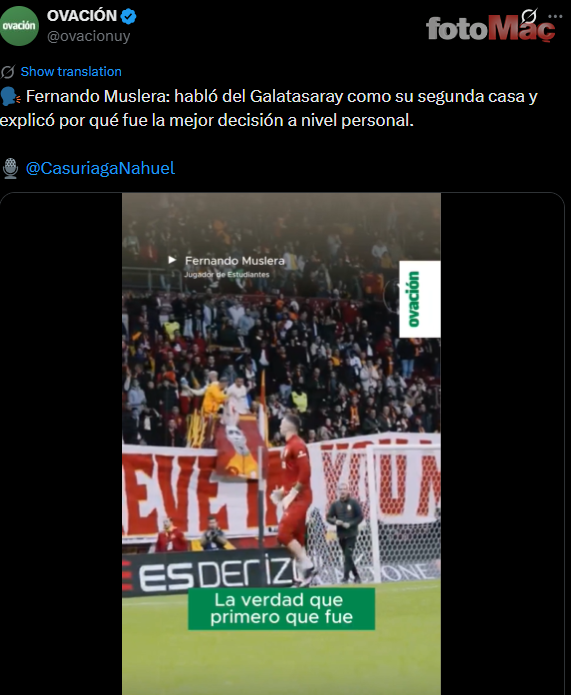Click the speaking head emoji in tweet
Viewport: 571px width, 695px height.
click(x=11, y=97)
